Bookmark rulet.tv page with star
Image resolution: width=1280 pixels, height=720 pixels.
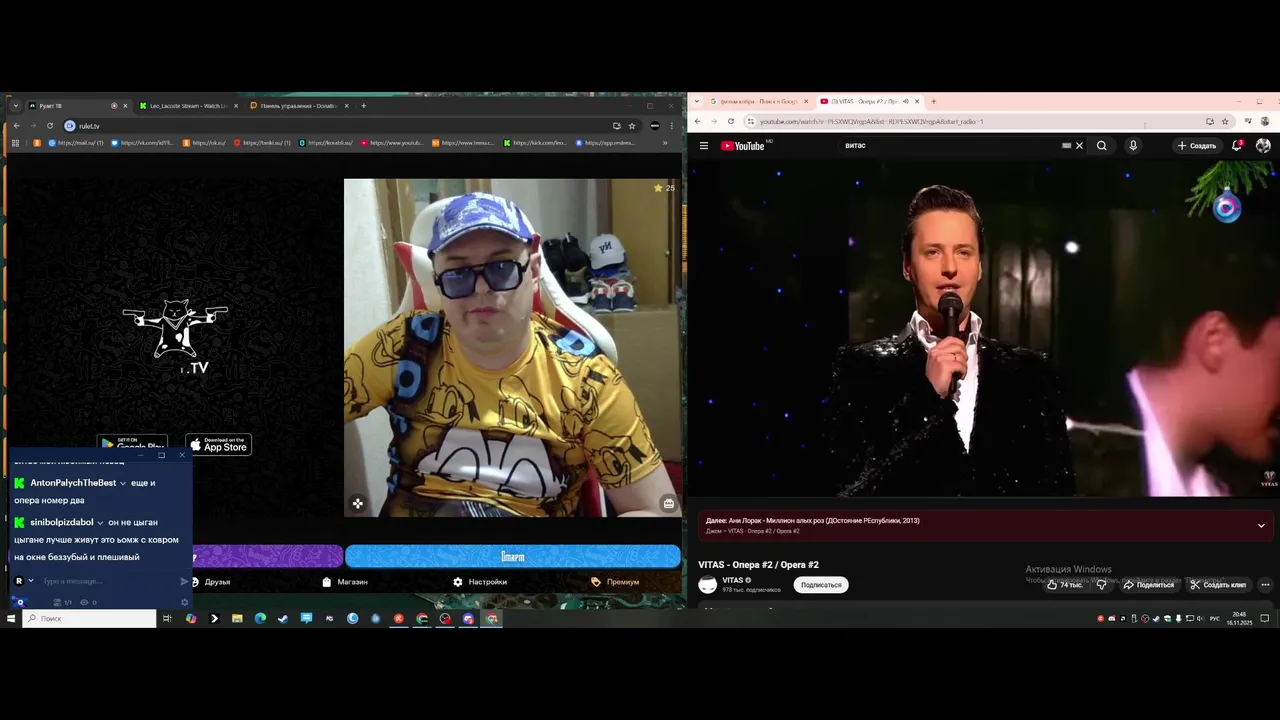632,126
